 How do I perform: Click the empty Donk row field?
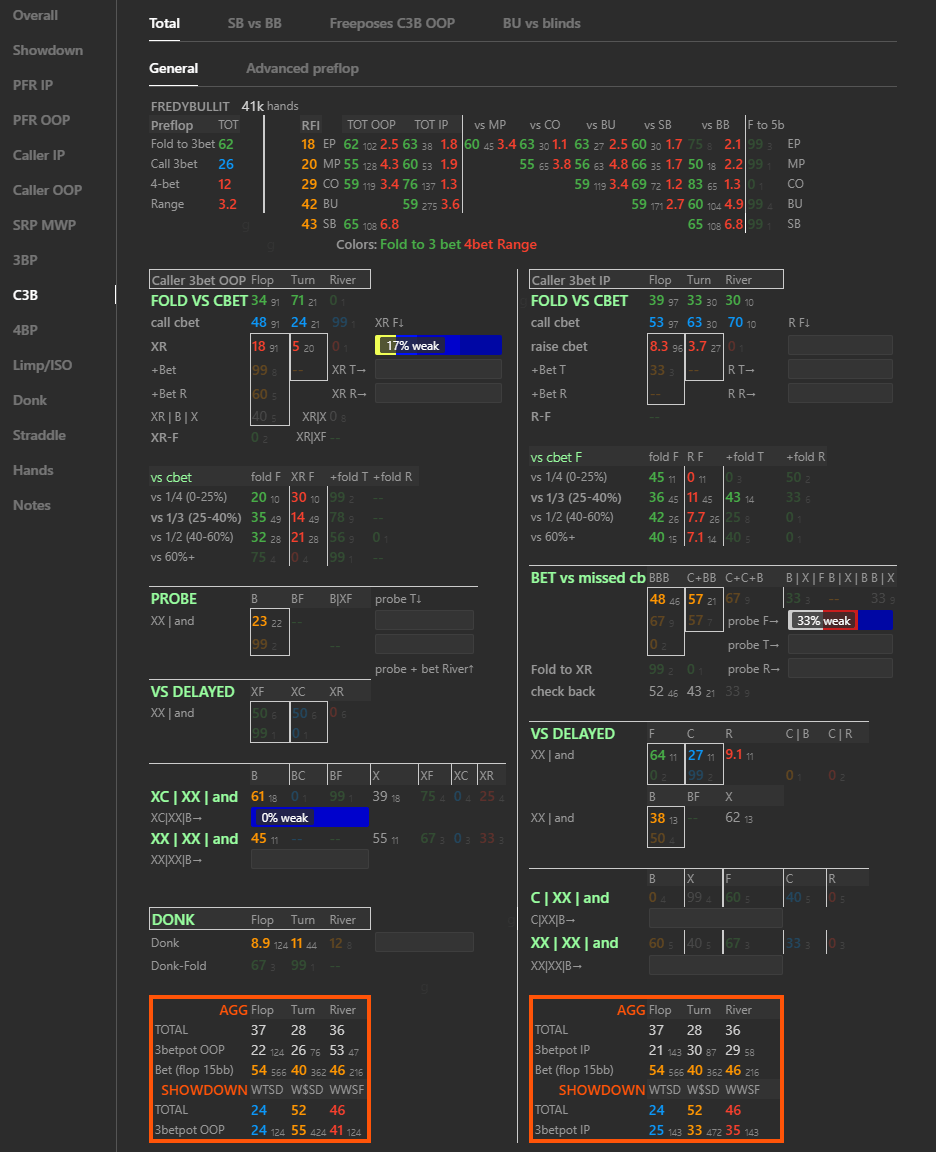pyautogui.click(x=424, y=942)
